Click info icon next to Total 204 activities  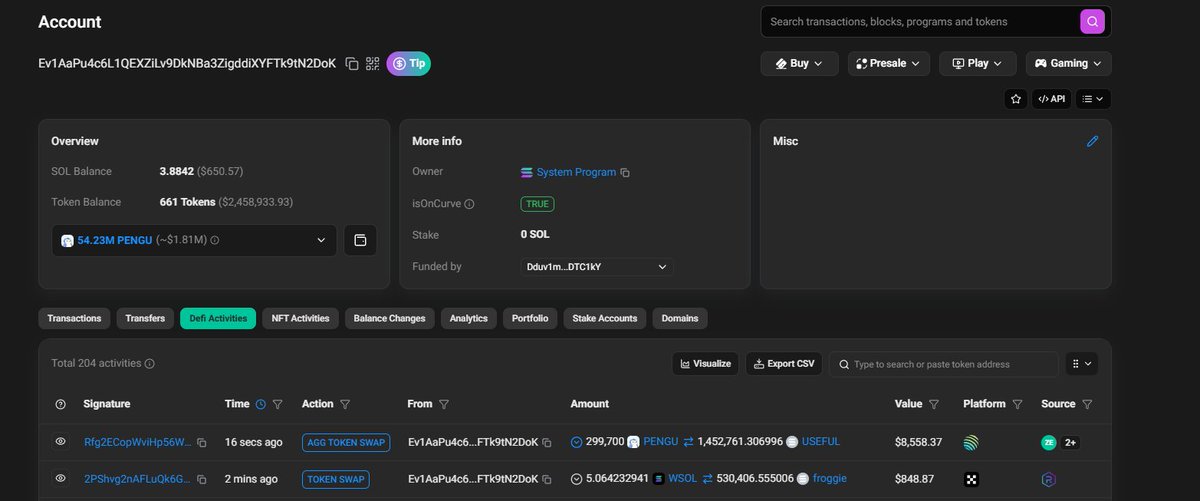click(x=149, y=364)
